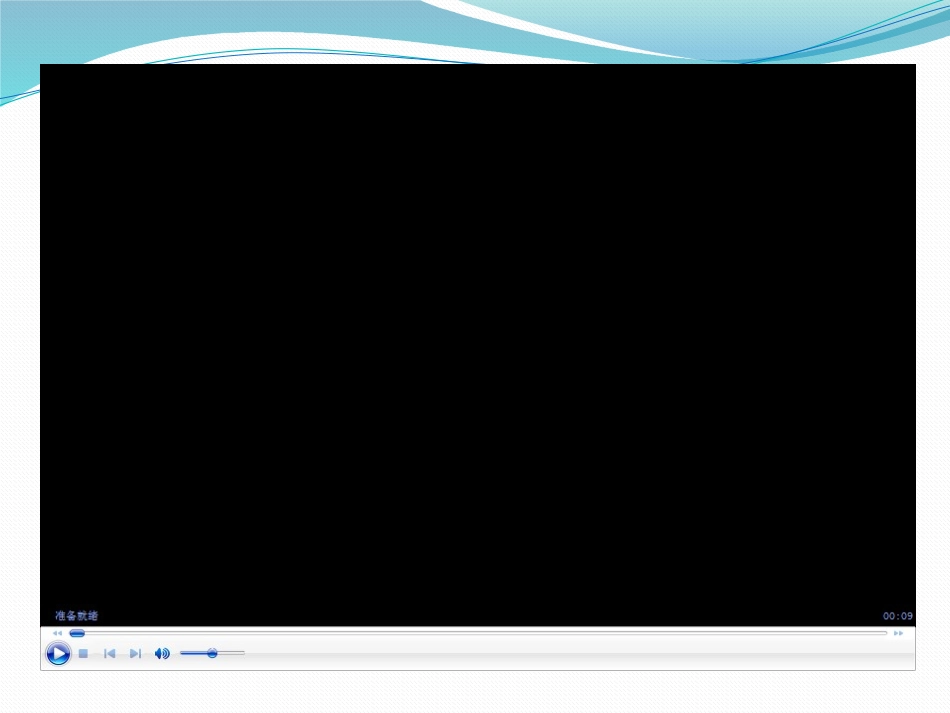This screenshot has height=713, width=950.
Task: Stop the video with the square button
Action: click(x=84, y=654)
